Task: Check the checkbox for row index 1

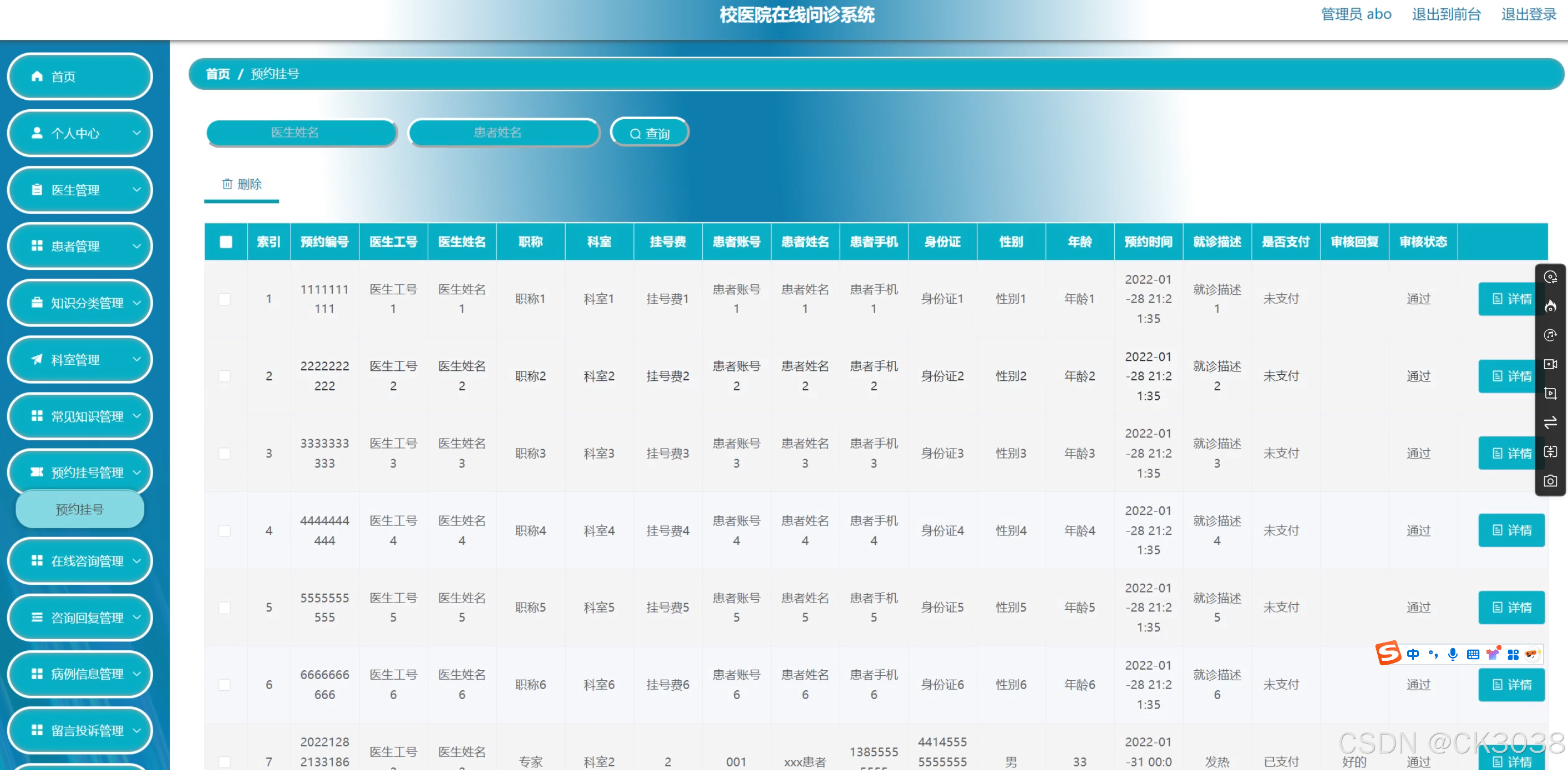Action: pyautogui.click(x=226, y=299)
